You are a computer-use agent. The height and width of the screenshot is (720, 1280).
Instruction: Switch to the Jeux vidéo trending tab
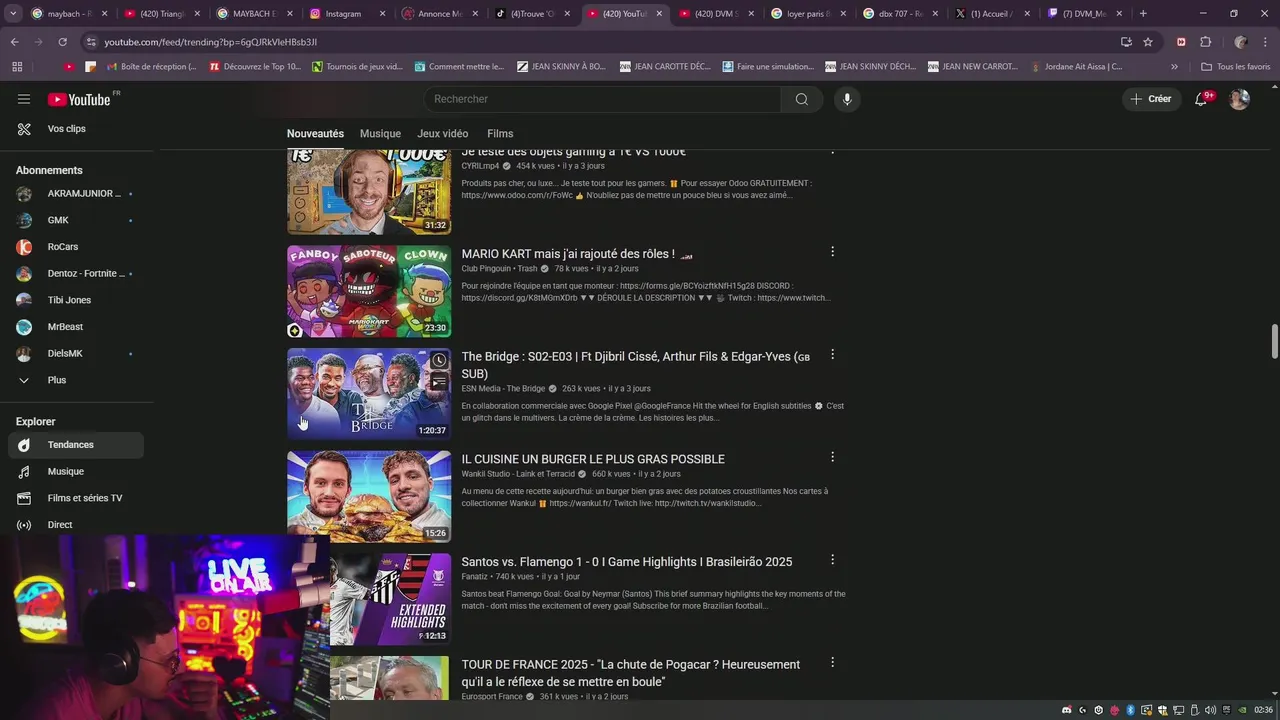coord(442,134)
